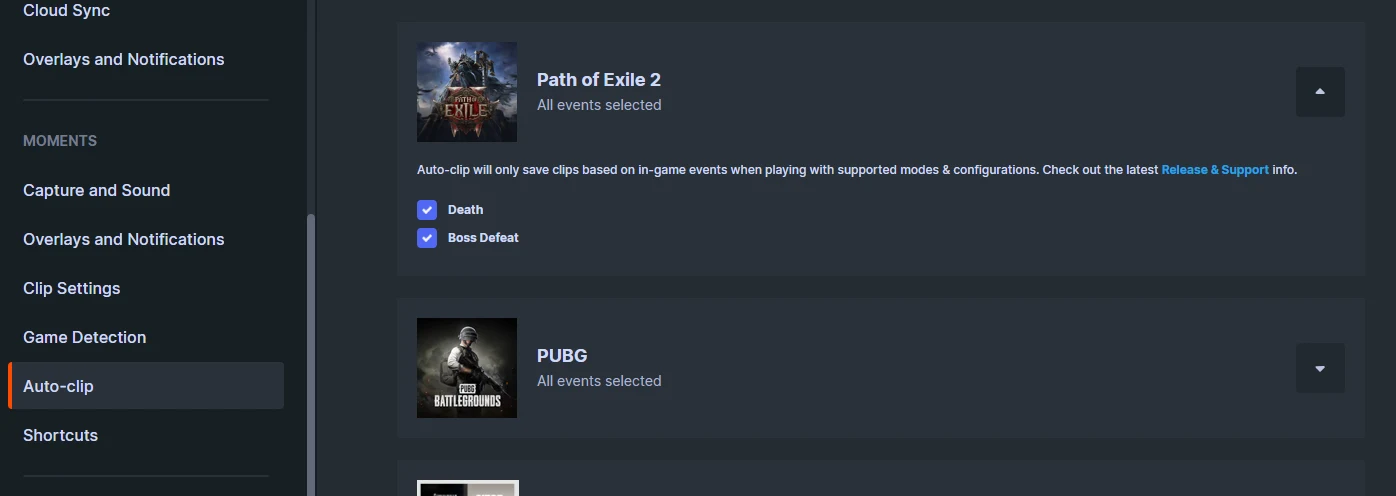
Task: Open top Overlays and Notifications settings
Action: coord(124,59)
